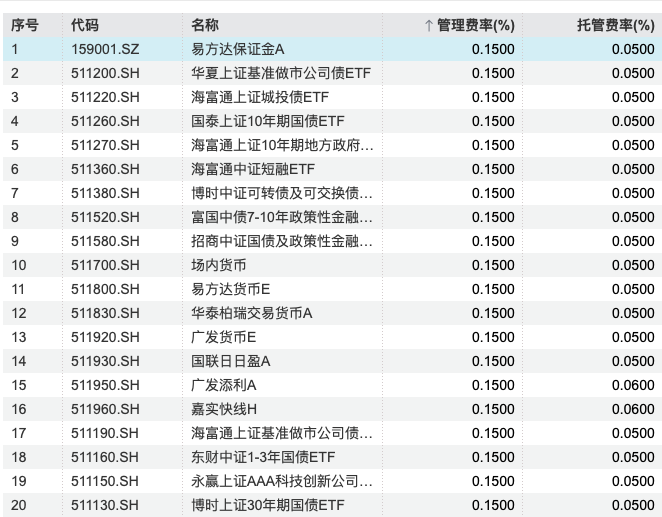Open 广发添利A fund name

coord(224,385)
